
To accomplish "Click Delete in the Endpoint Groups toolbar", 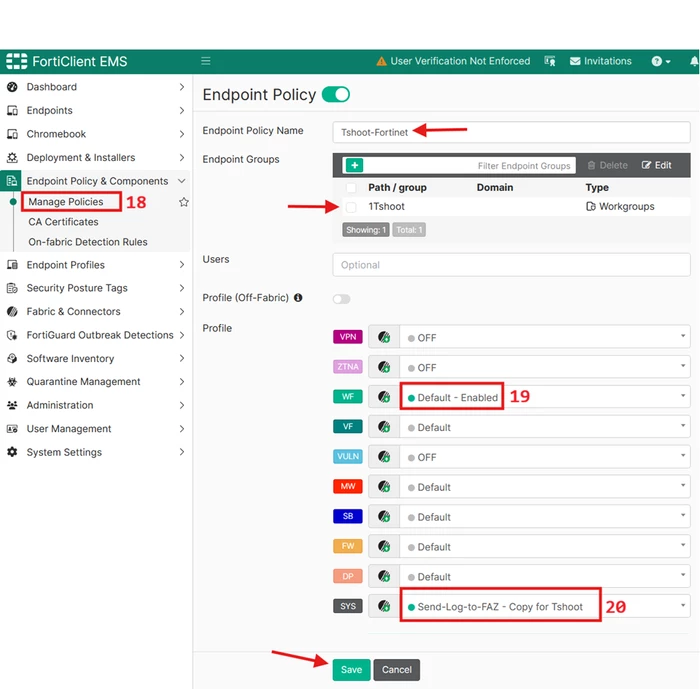I will tap(607, 165).
